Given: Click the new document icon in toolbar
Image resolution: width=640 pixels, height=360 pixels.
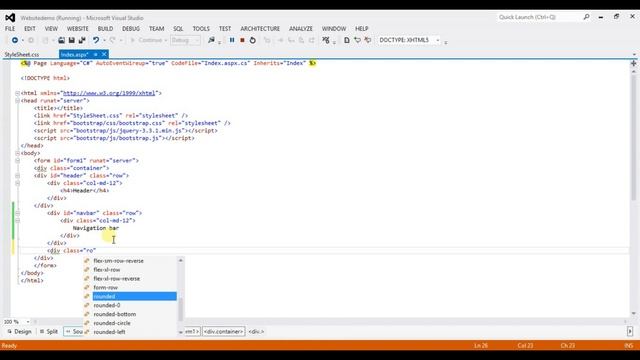Looking at the screenshot, I should [347, 40].
